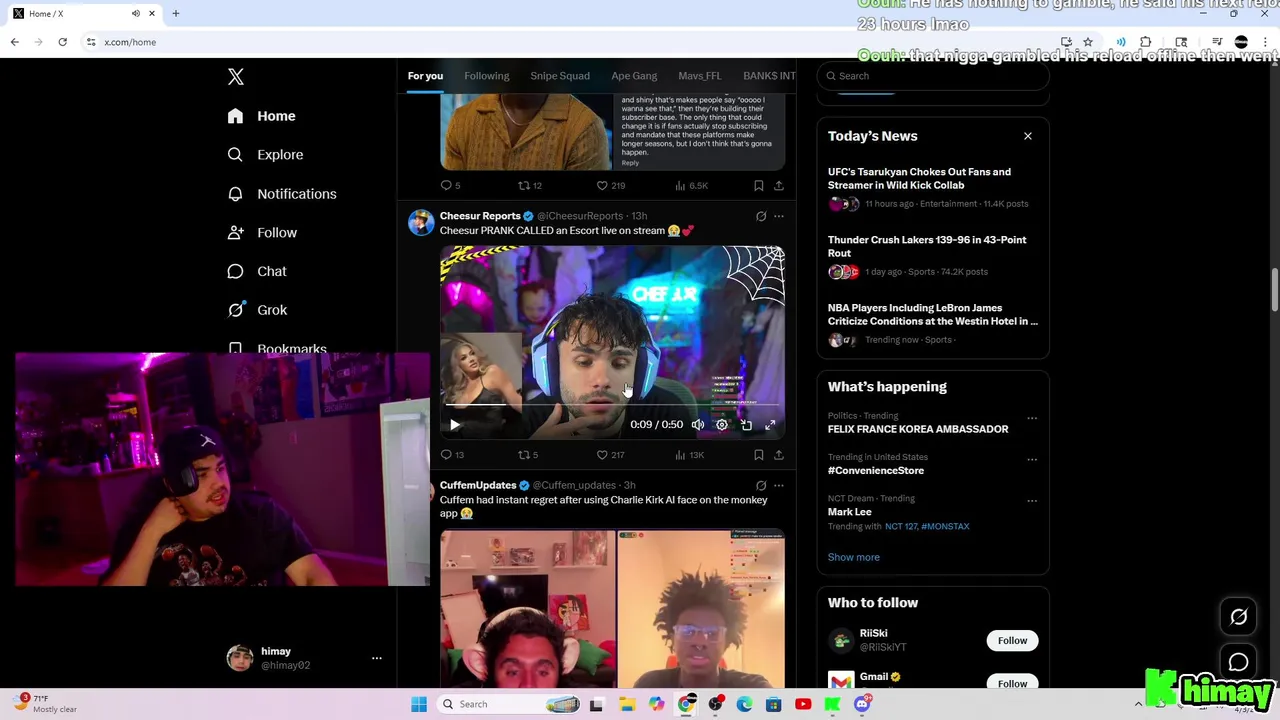The height and width of the screenshot is (720, 1280).
Task: Like the top post with 219 likes
Action: coord(610,186)
